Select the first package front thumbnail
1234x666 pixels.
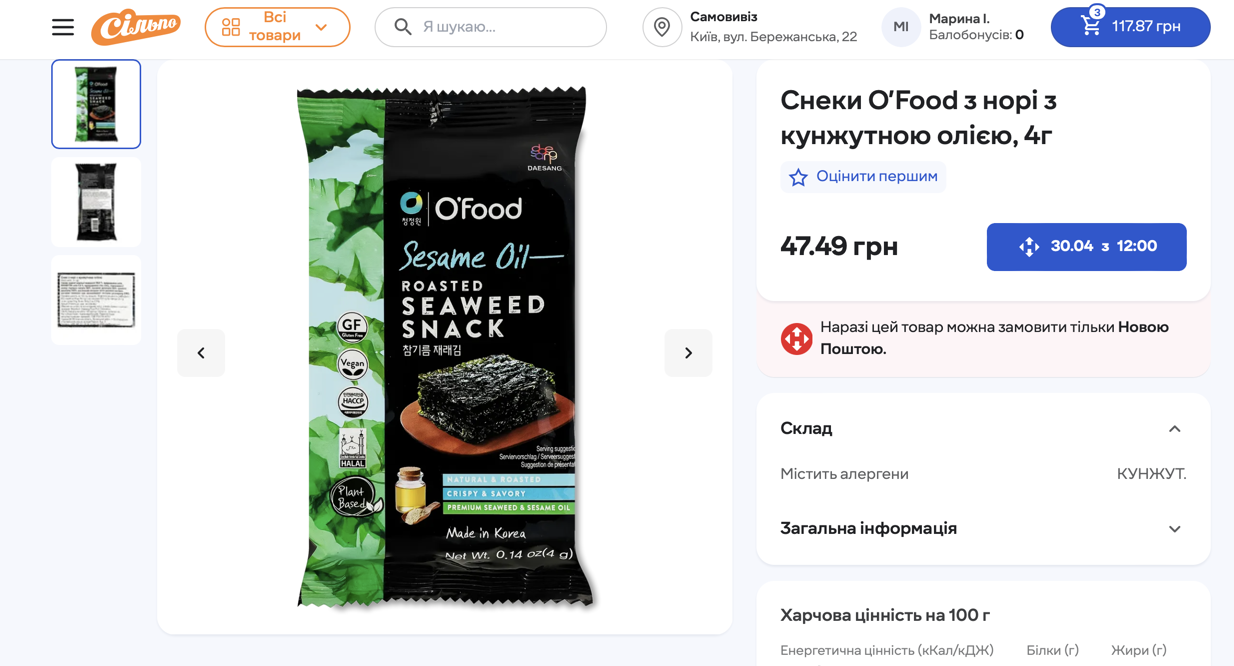(96, 104)
